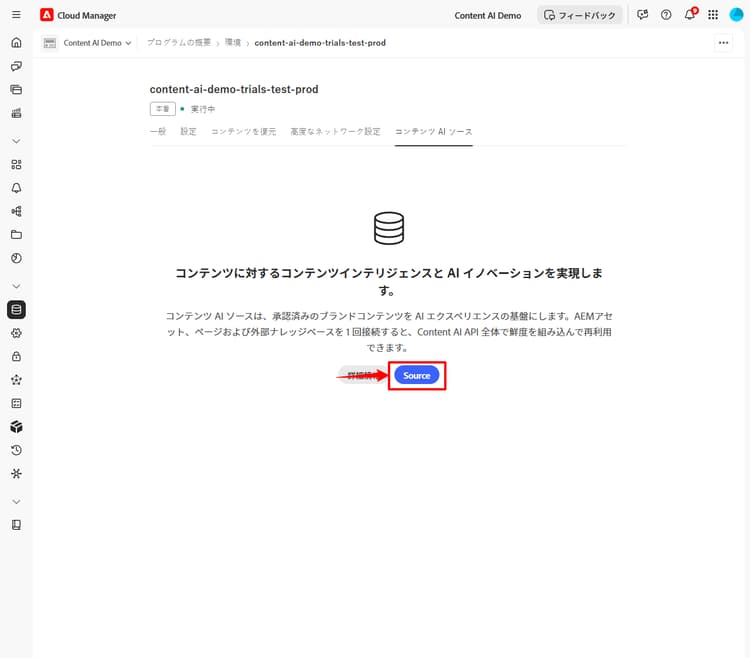Select the highlighted database sidebar icon
This screenshot has height=658, width=750.
pos(16,309)
